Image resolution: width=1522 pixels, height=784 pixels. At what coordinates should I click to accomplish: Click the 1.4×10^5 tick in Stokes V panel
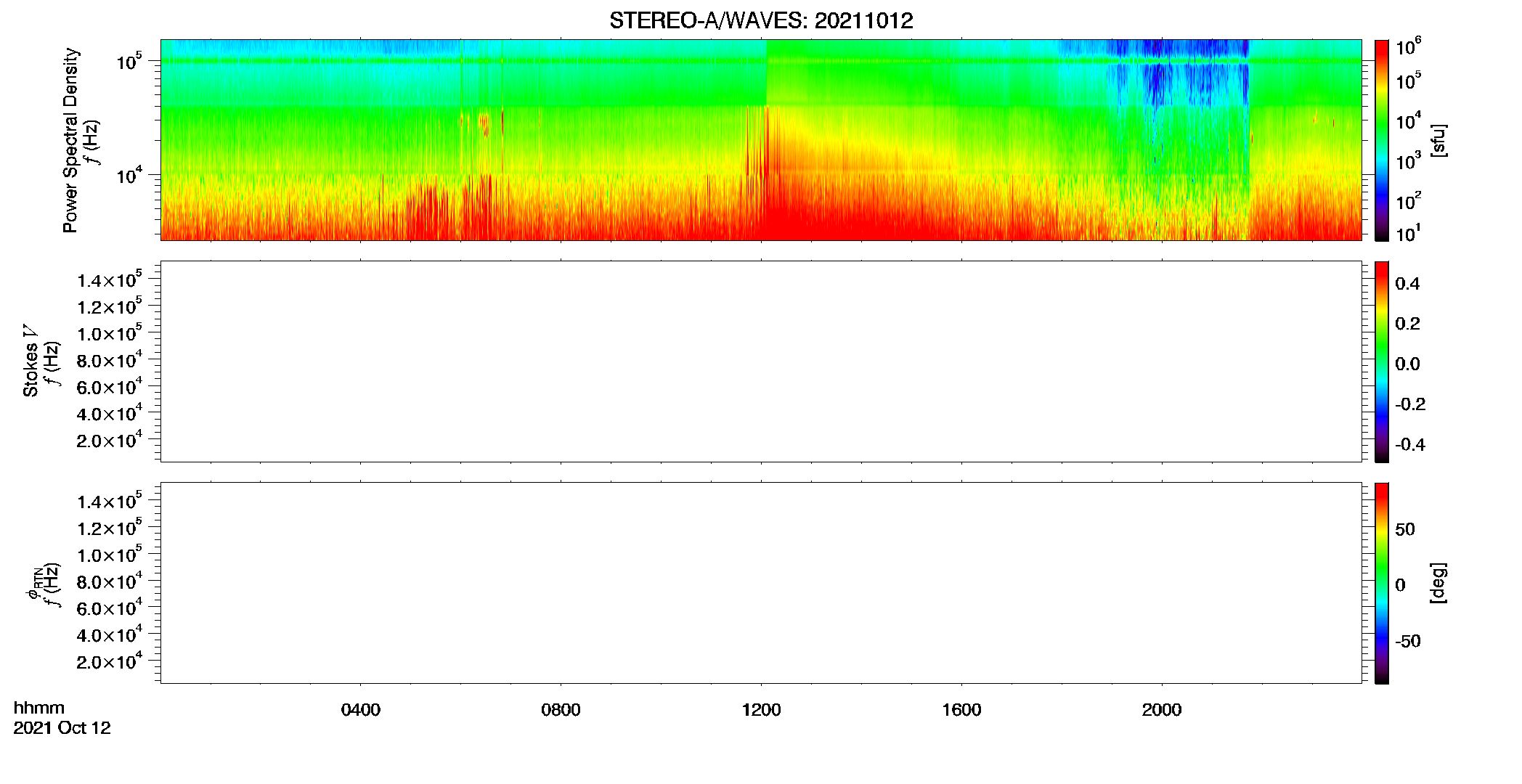[110, 279]
